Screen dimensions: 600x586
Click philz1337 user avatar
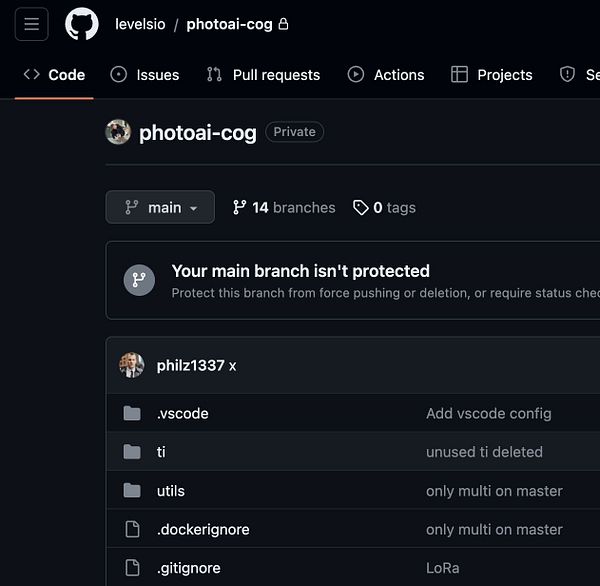click(132, 365)
